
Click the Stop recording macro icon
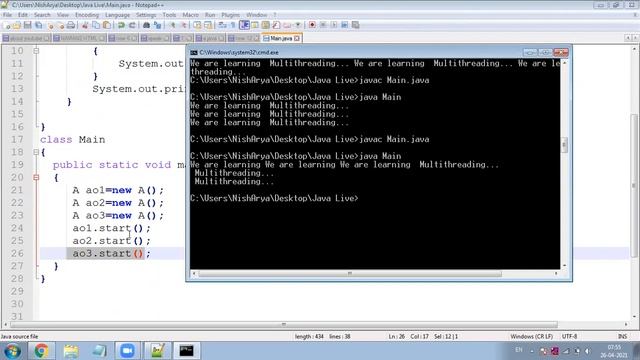[323, 25]
